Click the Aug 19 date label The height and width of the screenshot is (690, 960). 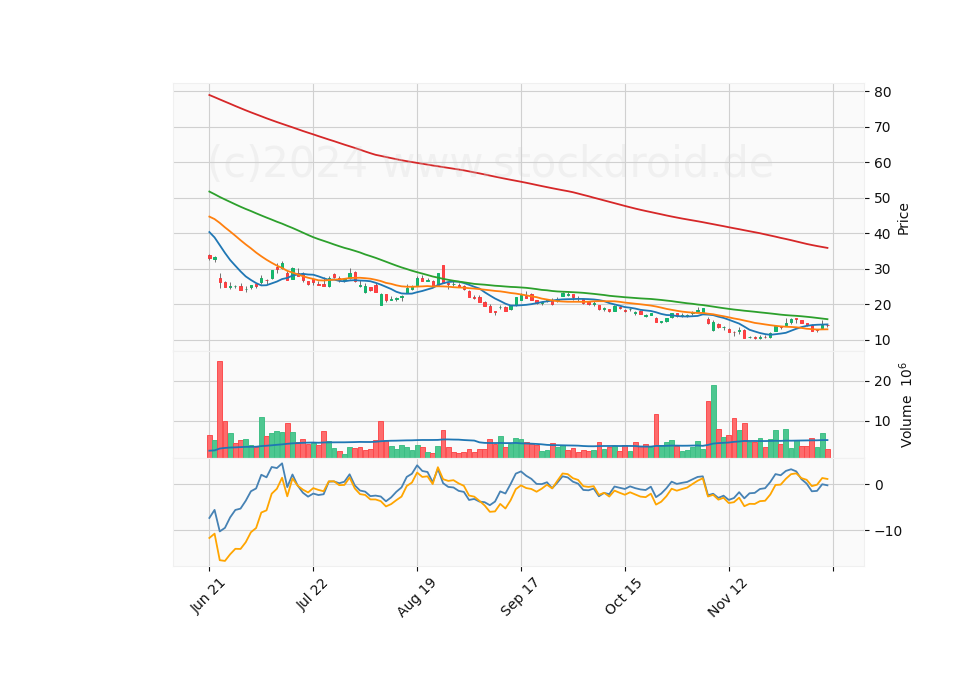pyautogui.click(x=416, y=597)
